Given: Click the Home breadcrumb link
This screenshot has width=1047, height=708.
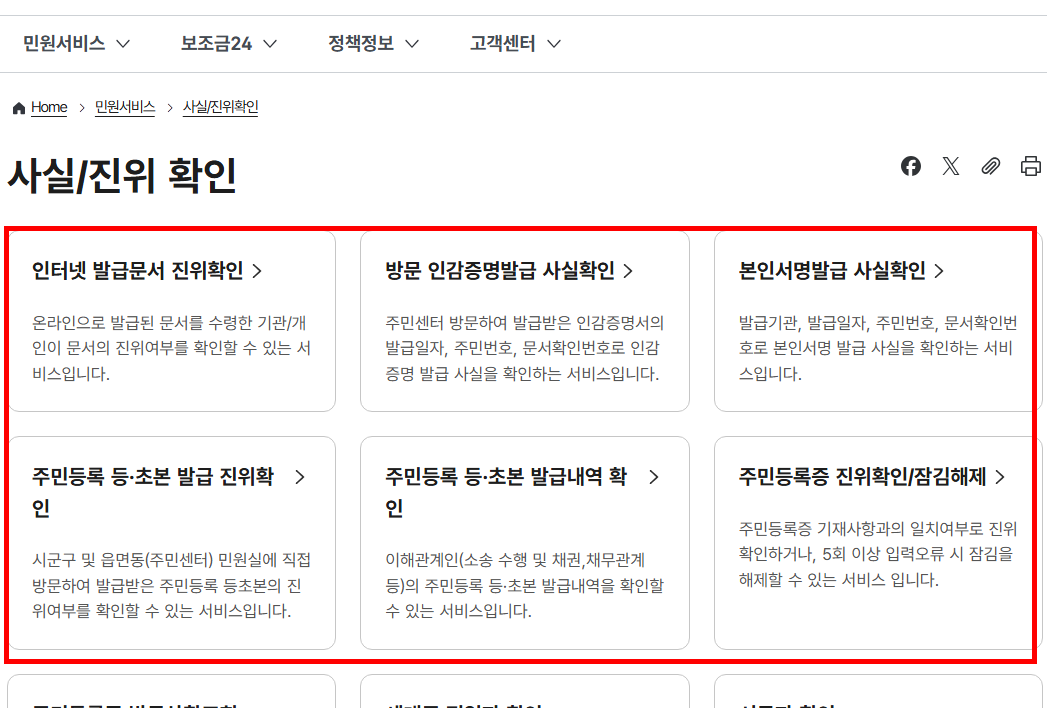Looking at the screenshot, I should tap(48, 107).
